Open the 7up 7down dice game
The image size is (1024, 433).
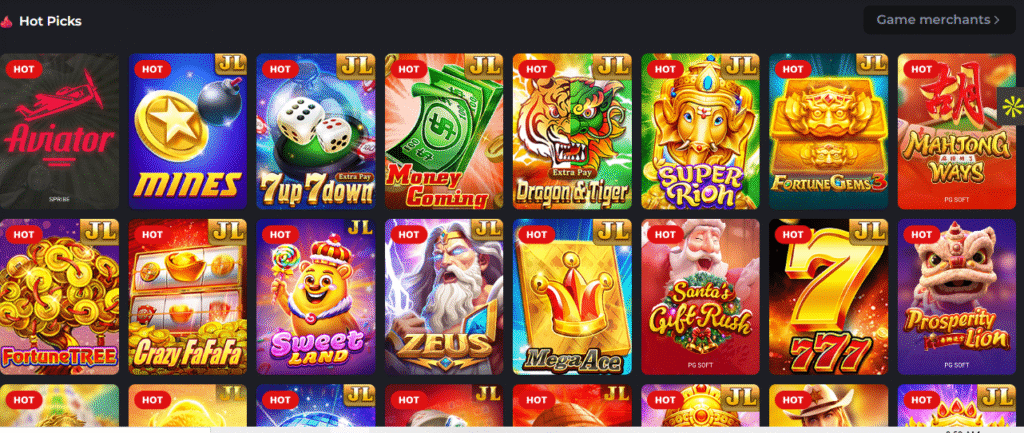[316, 131]
